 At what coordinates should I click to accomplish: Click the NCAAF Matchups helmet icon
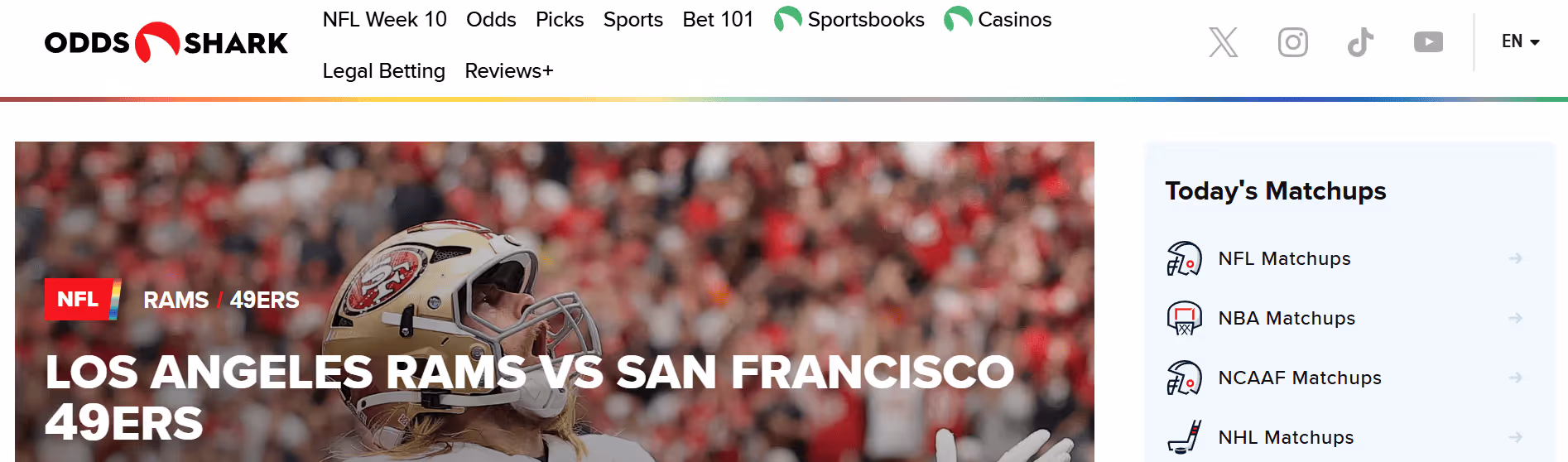point(1184,378)
